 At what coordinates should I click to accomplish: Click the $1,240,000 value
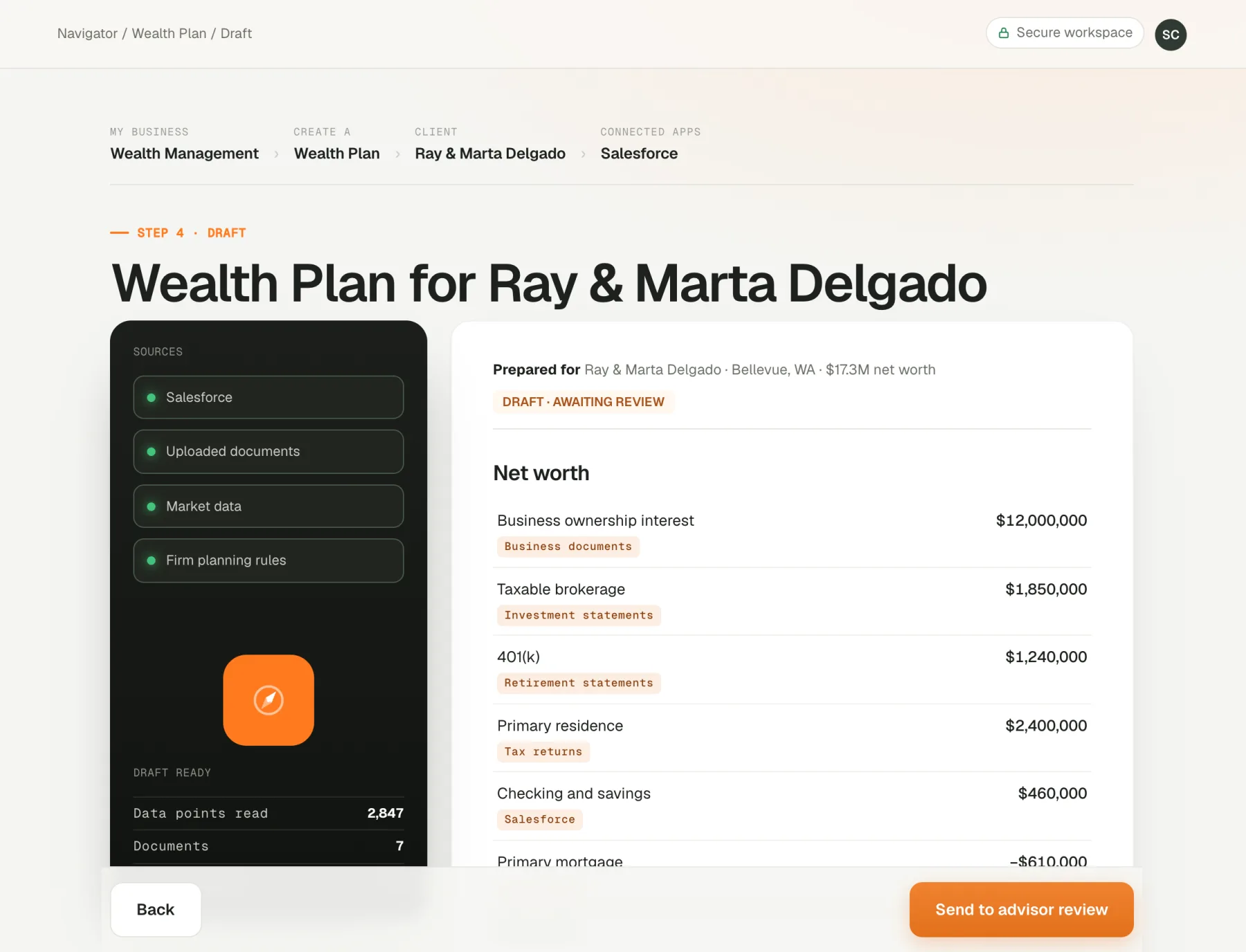pyautogui.click(x=1046, y=657)
